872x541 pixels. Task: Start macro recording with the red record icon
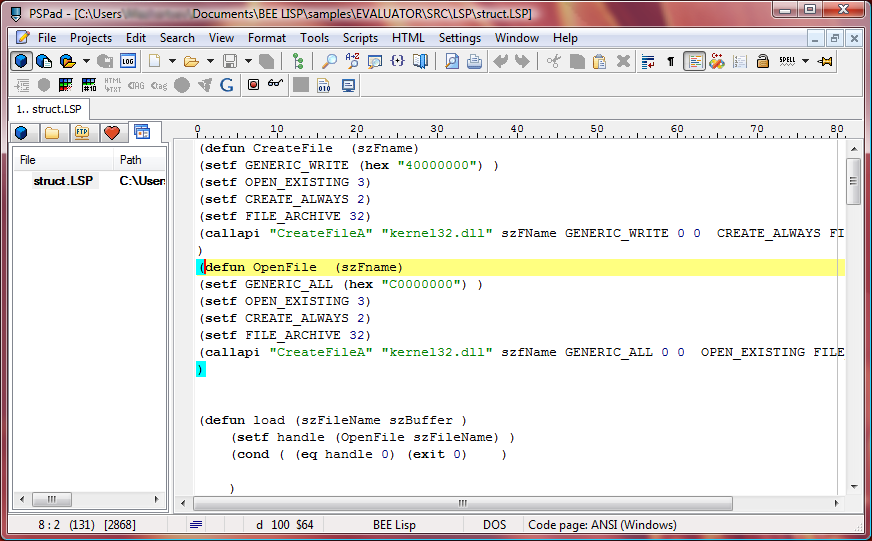253,85
